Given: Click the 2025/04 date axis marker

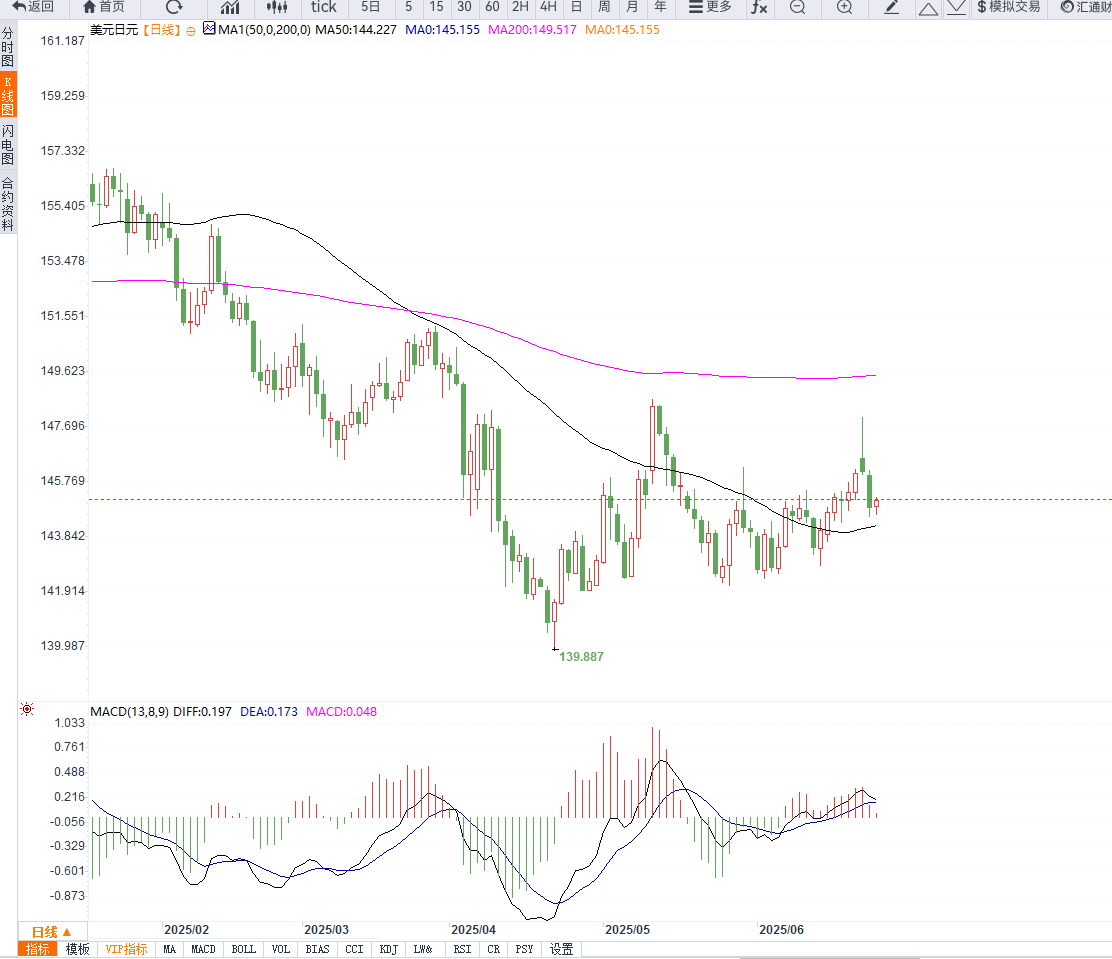Looking at the screenshot, I should [473, 930].
